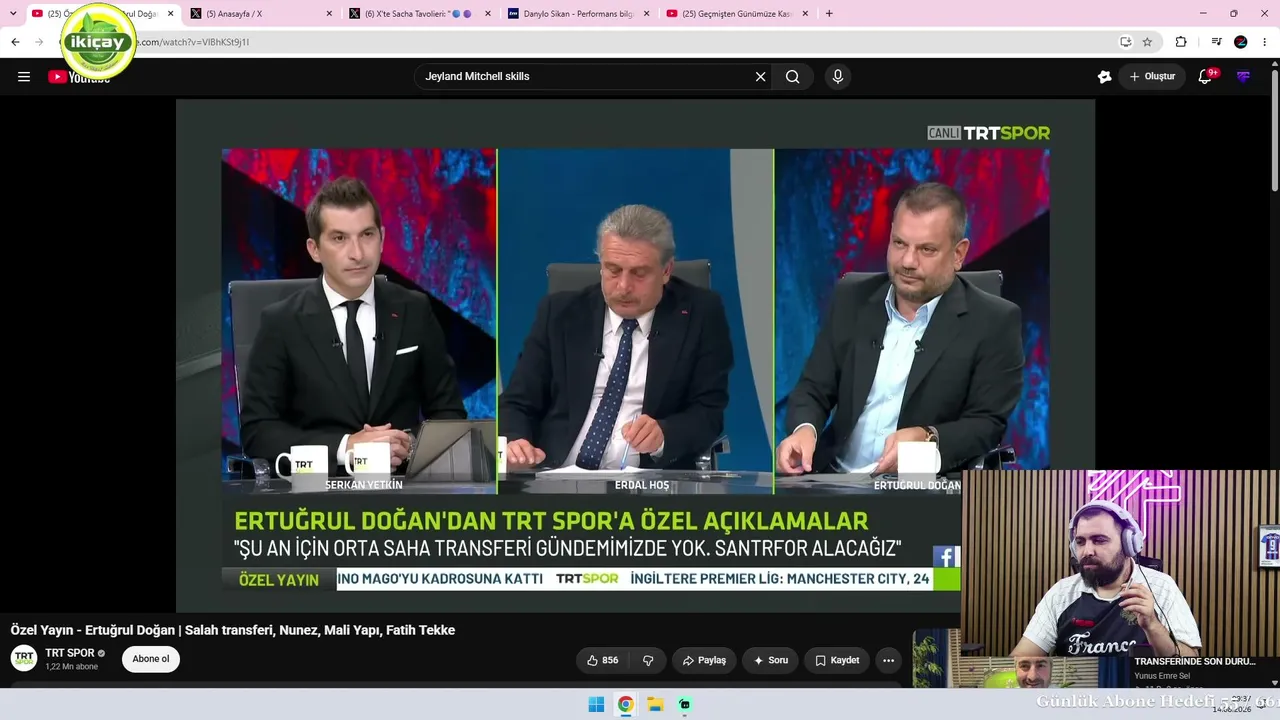Like the video with 856 likes
Viewport: 1280px width, 720px height.
pos(602,660)
